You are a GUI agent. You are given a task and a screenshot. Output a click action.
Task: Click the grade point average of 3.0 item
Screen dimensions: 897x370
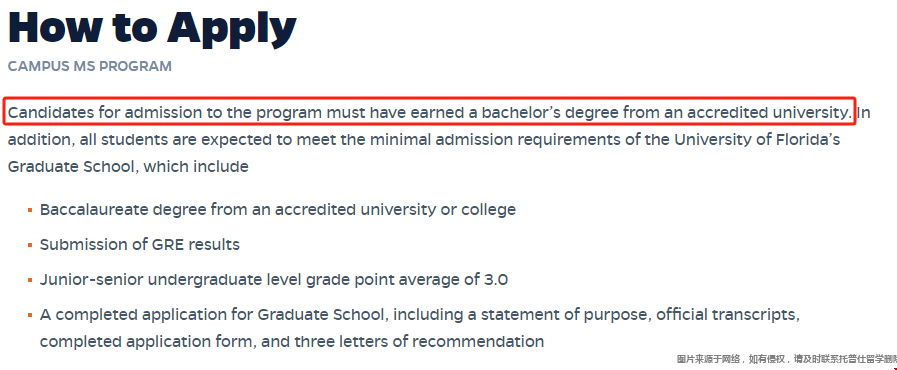273,280
